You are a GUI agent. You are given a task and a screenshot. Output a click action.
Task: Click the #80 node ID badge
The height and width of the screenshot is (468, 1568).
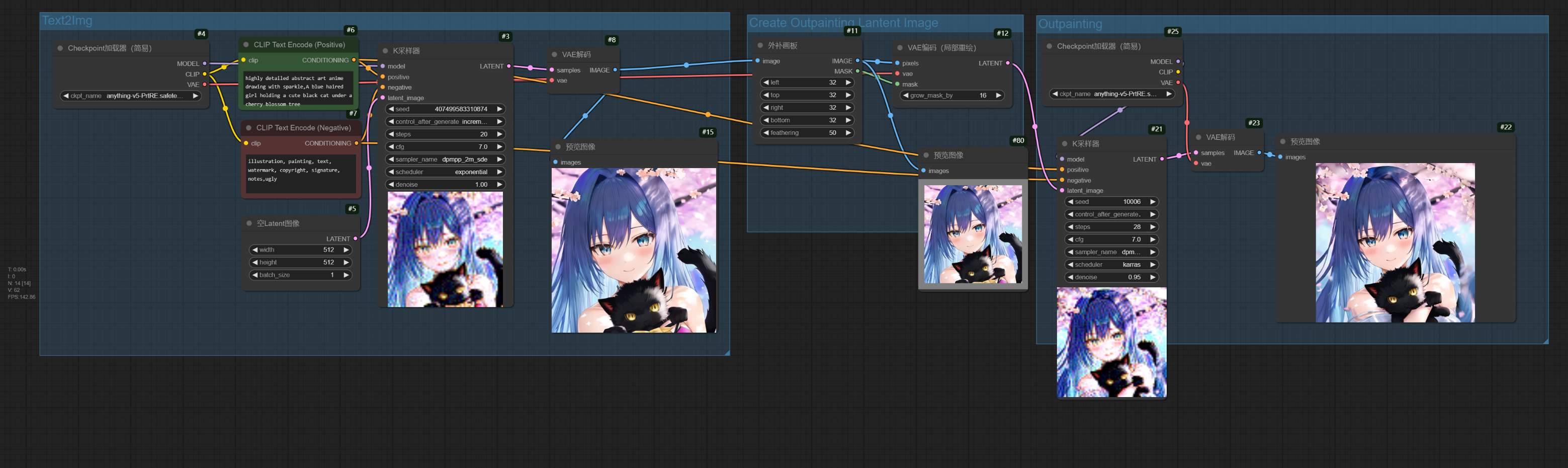[1018, 141]
